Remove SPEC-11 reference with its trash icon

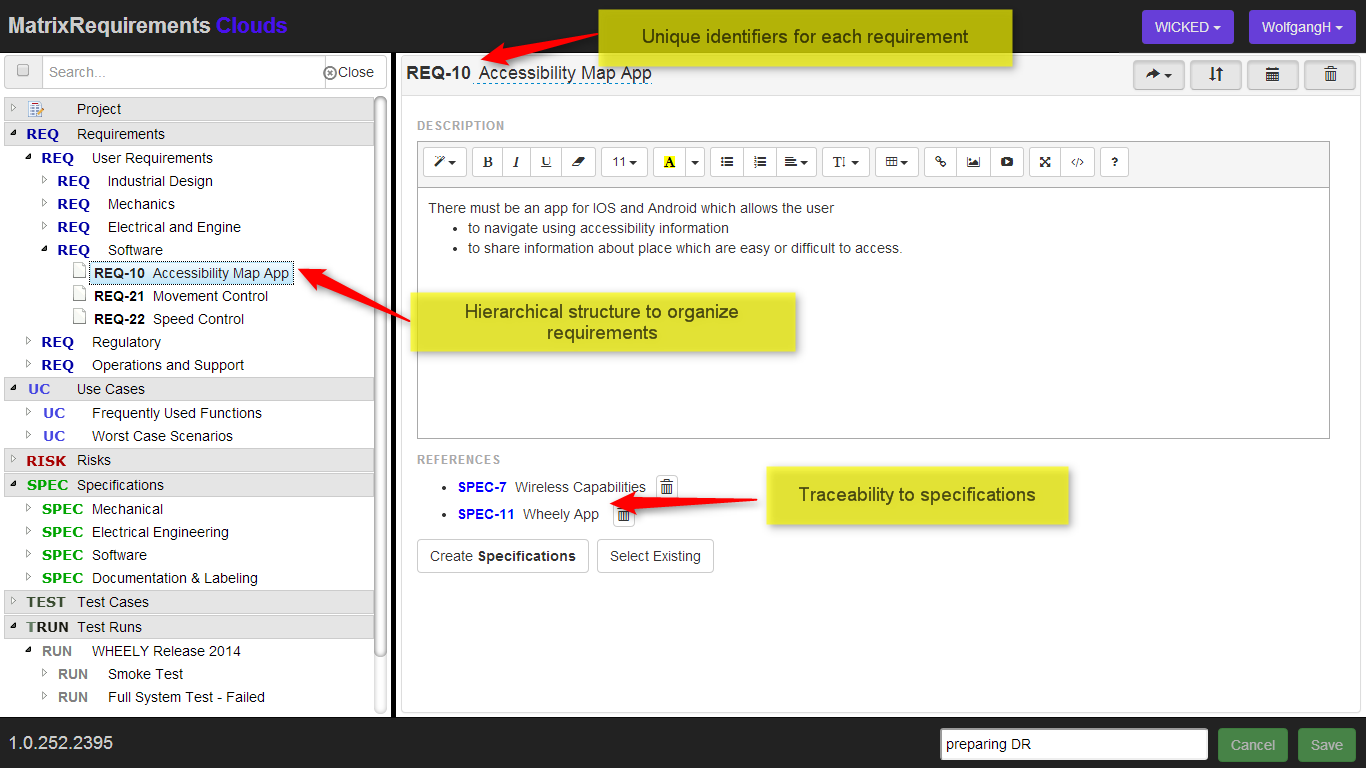(623, 515)
